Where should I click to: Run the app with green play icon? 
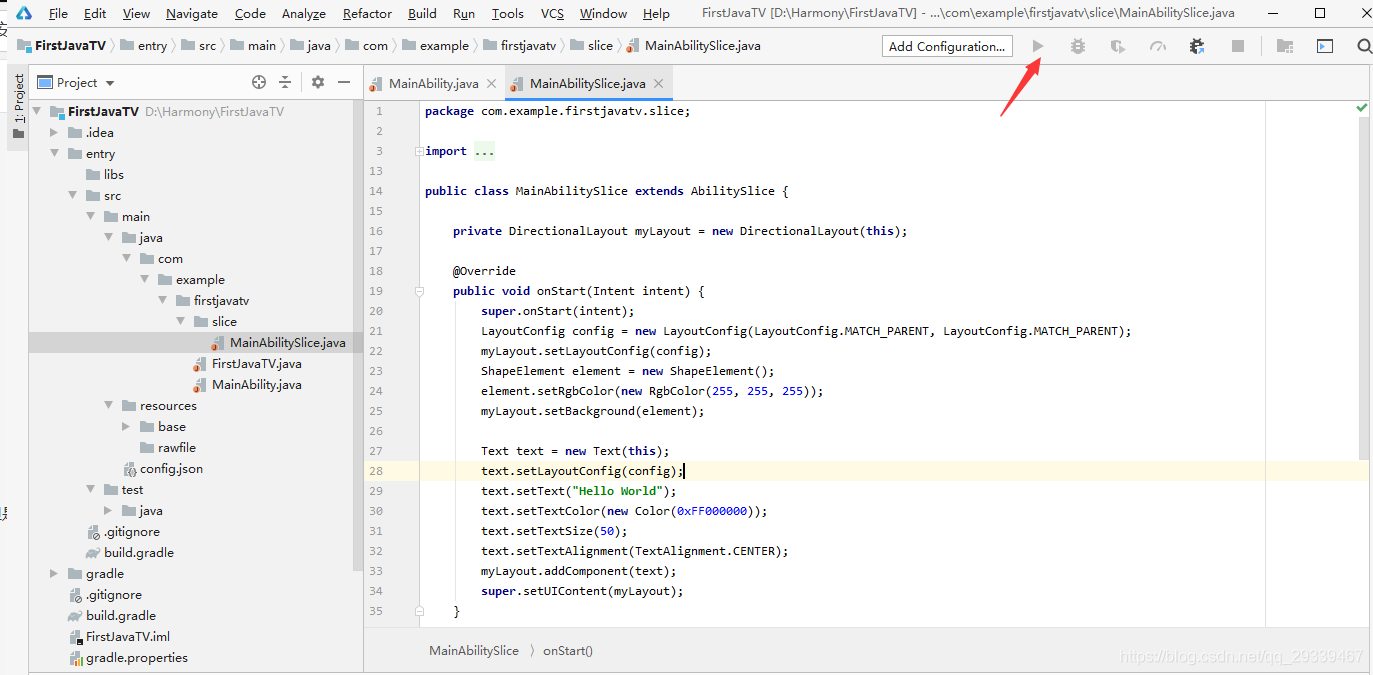pyautogui.click(x=1038, y=46)
